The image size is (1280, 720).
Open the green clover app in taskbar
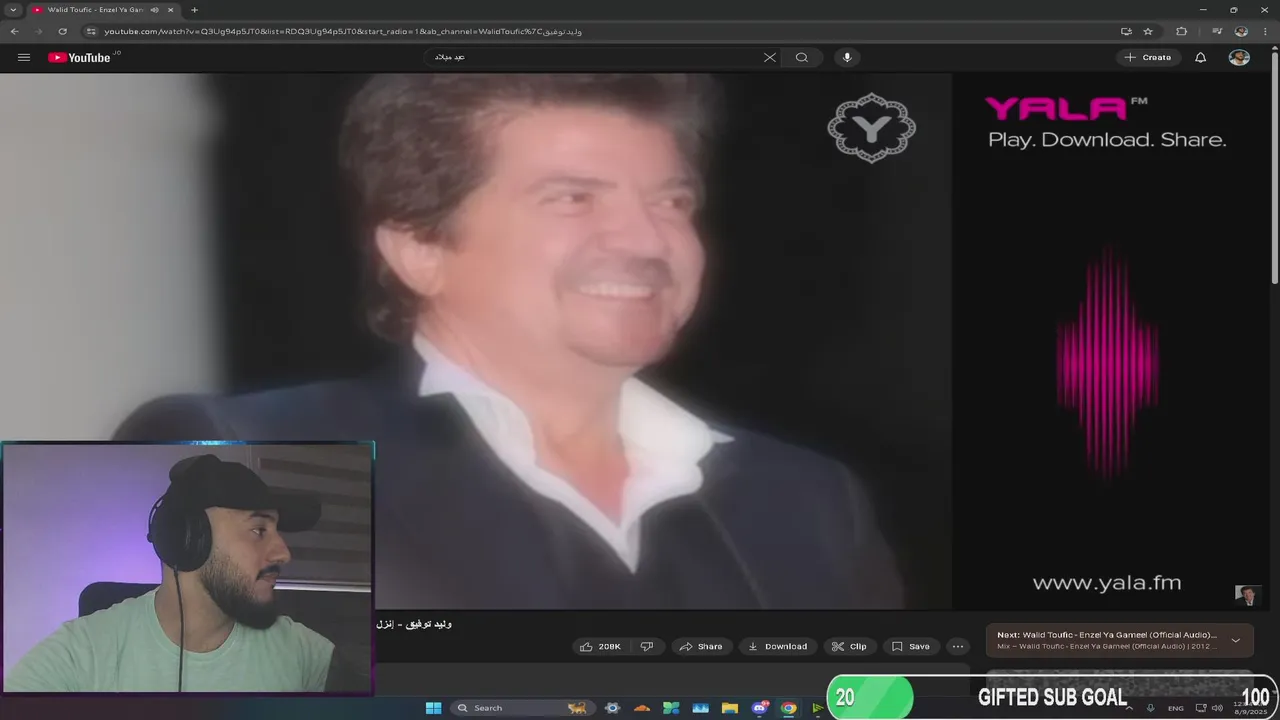[x=671, y=708]
